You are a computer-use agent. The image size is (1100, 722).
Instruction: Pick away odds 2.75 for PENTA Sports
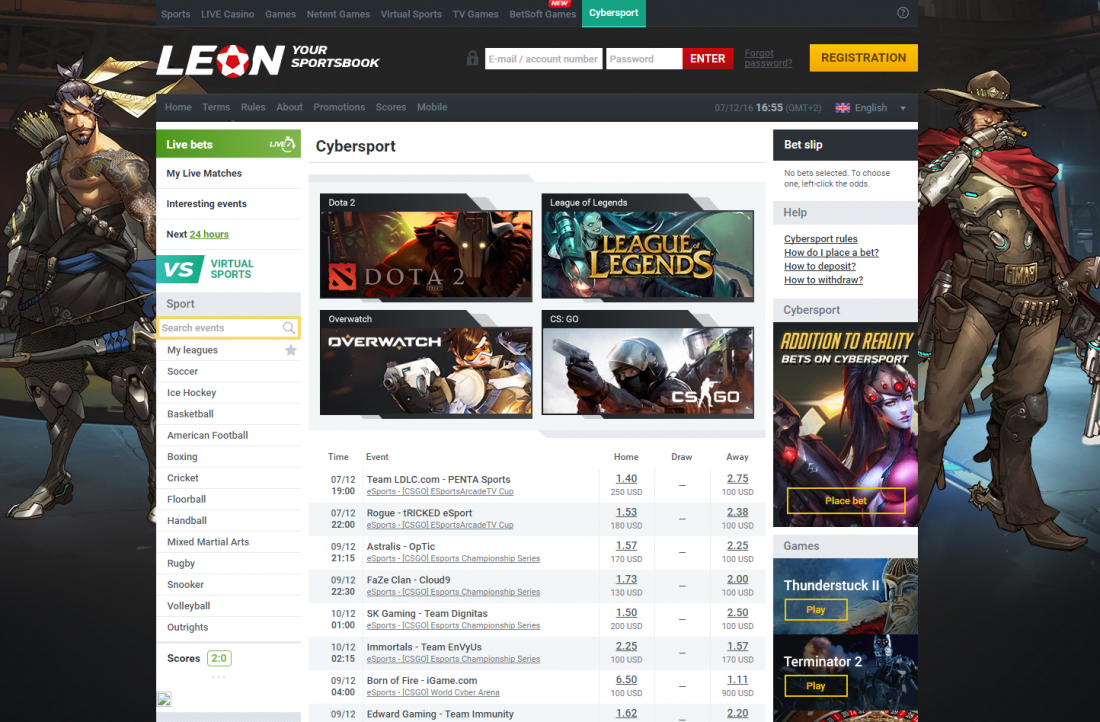click(737, 479)
